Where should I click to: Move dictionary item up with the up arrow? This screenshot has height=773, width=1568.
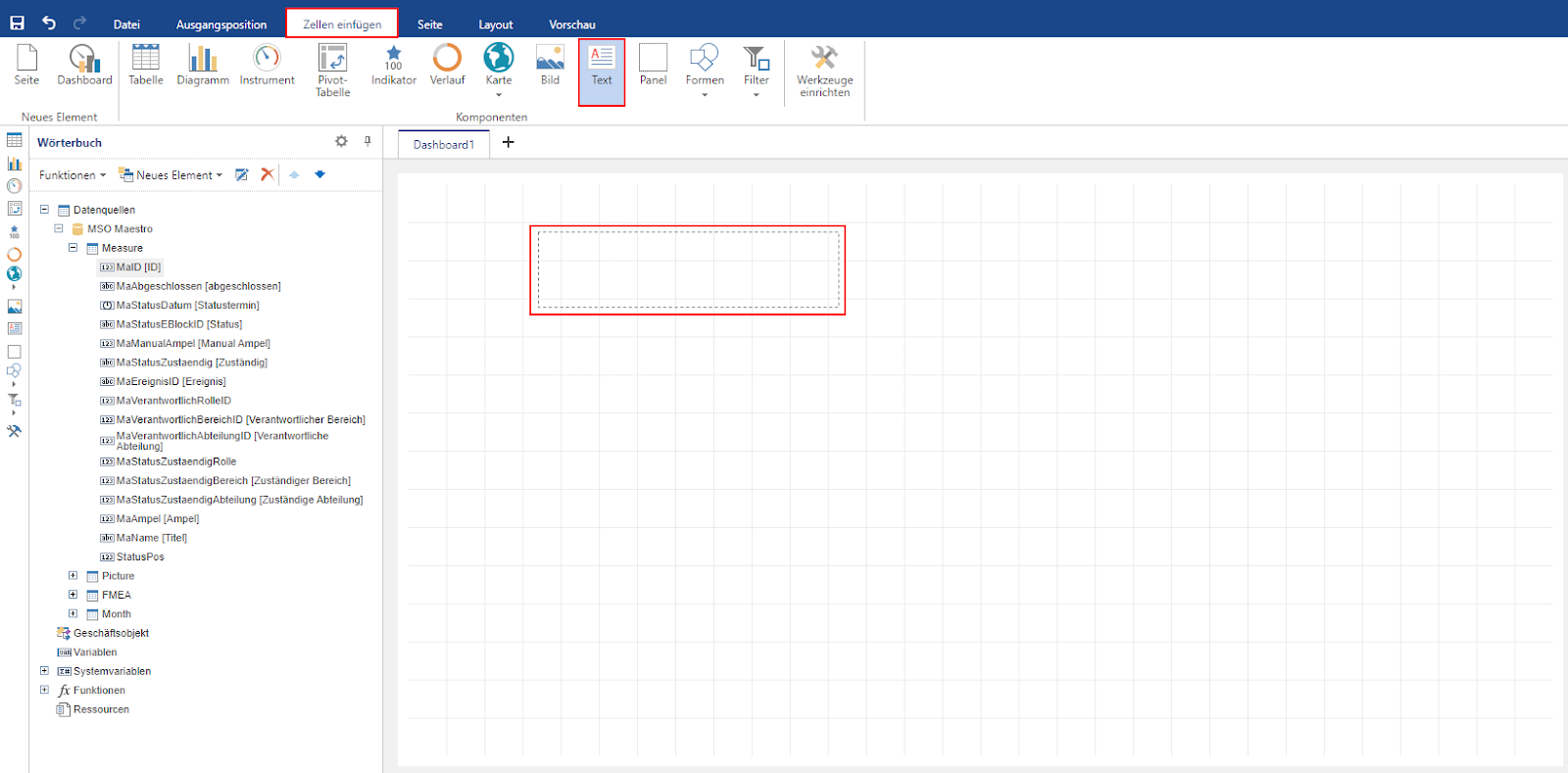click(294, 174)
